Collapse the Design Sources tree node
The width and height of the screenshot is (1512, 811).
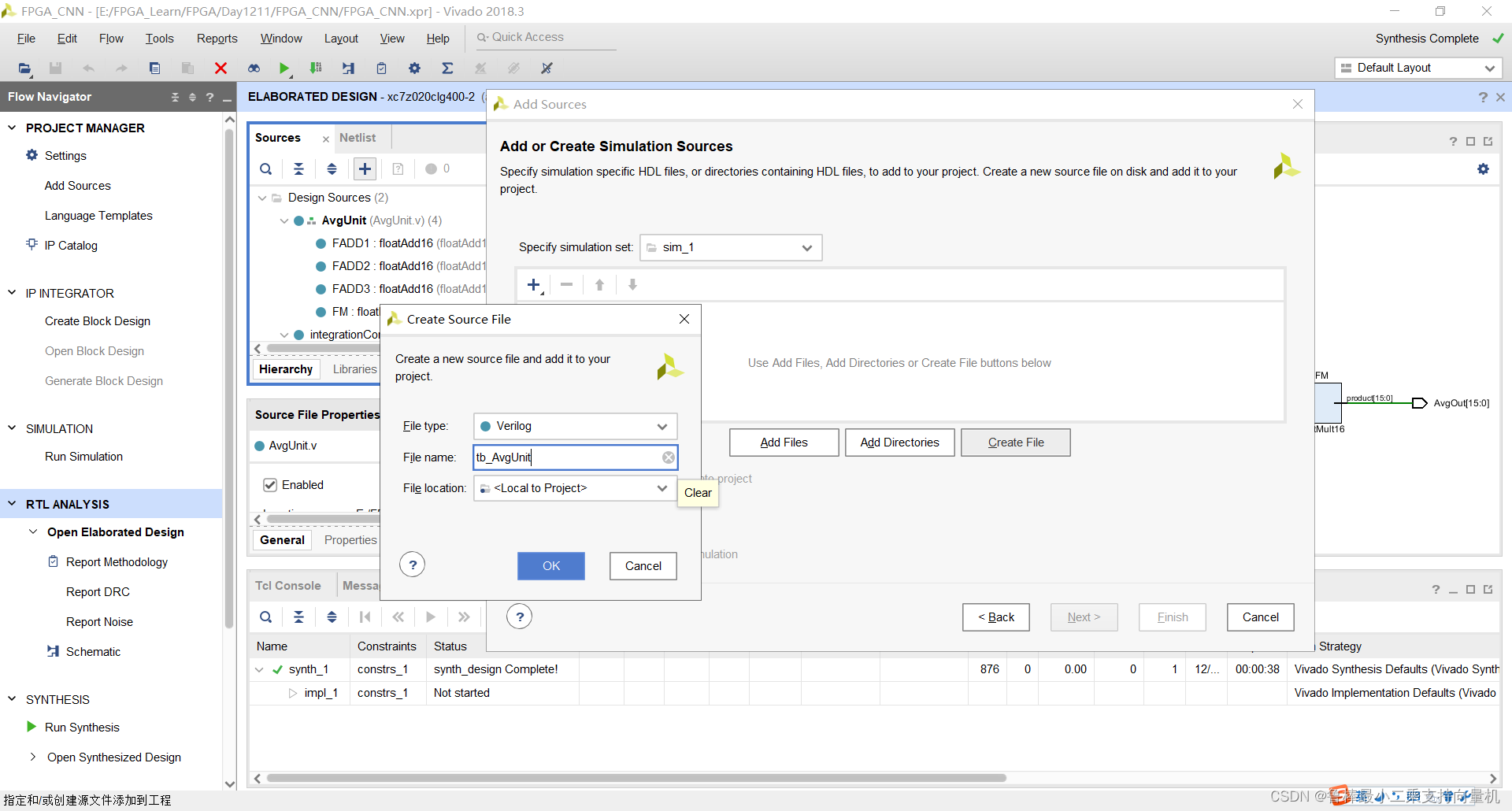click(x=262, y=198)
